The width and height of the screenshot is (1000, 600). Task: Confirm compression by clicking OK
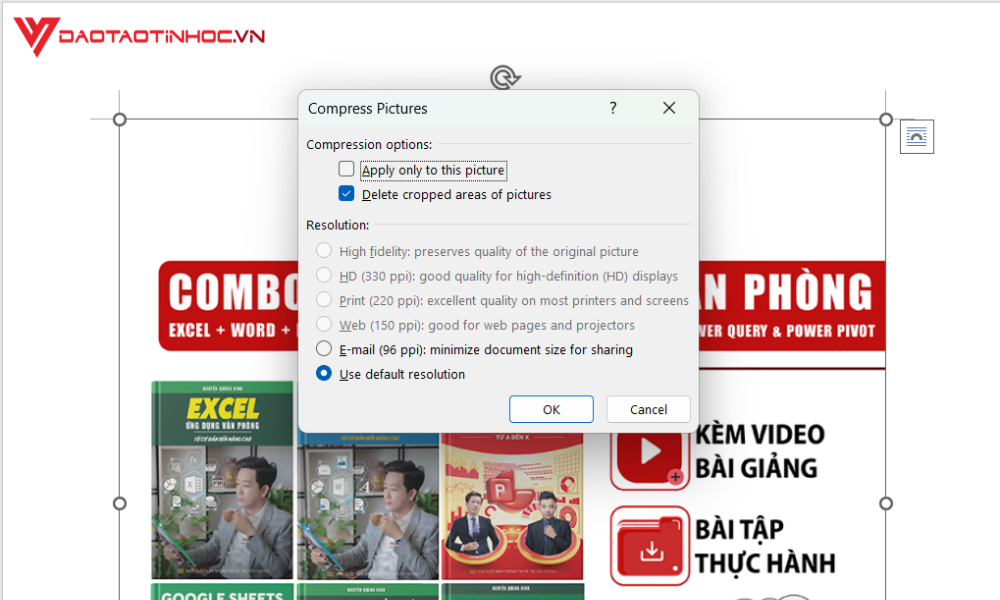[x=551, y=409]
